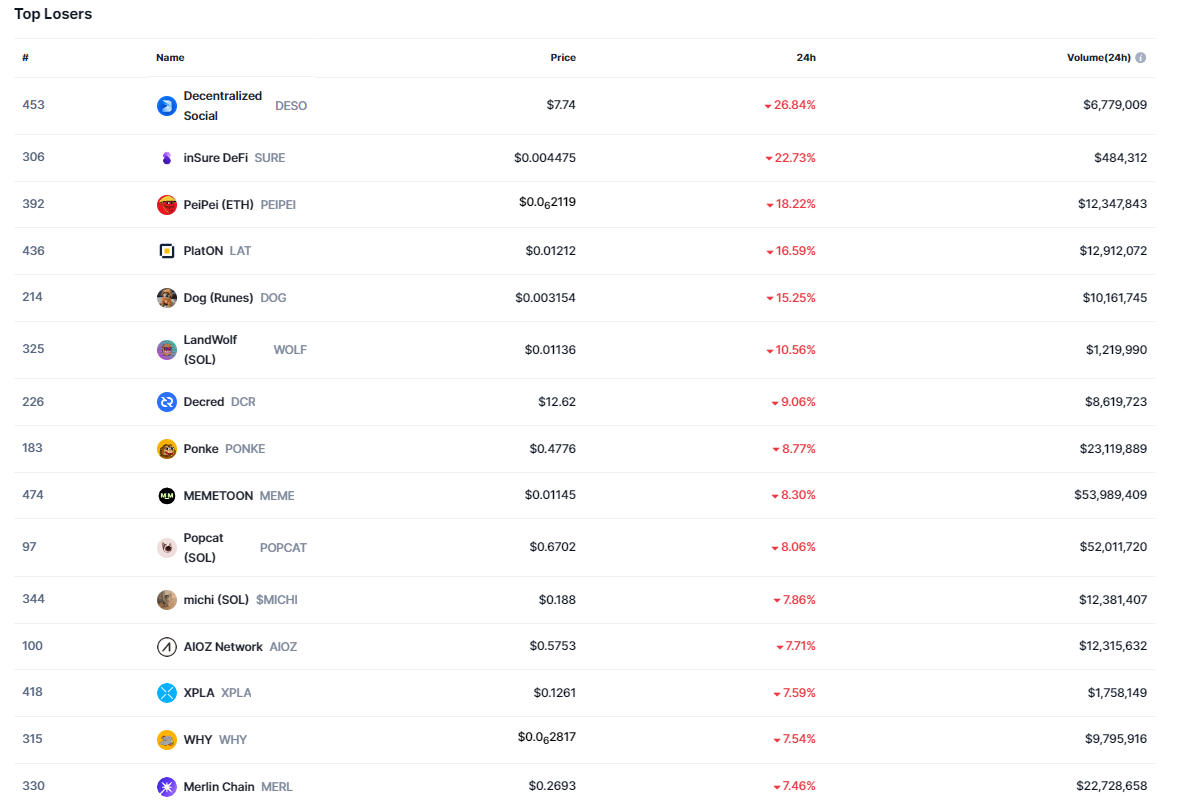Screen dimensions: 1192x808
Task: Click the AIOZ Network logo icon
Action: [167, 647]
